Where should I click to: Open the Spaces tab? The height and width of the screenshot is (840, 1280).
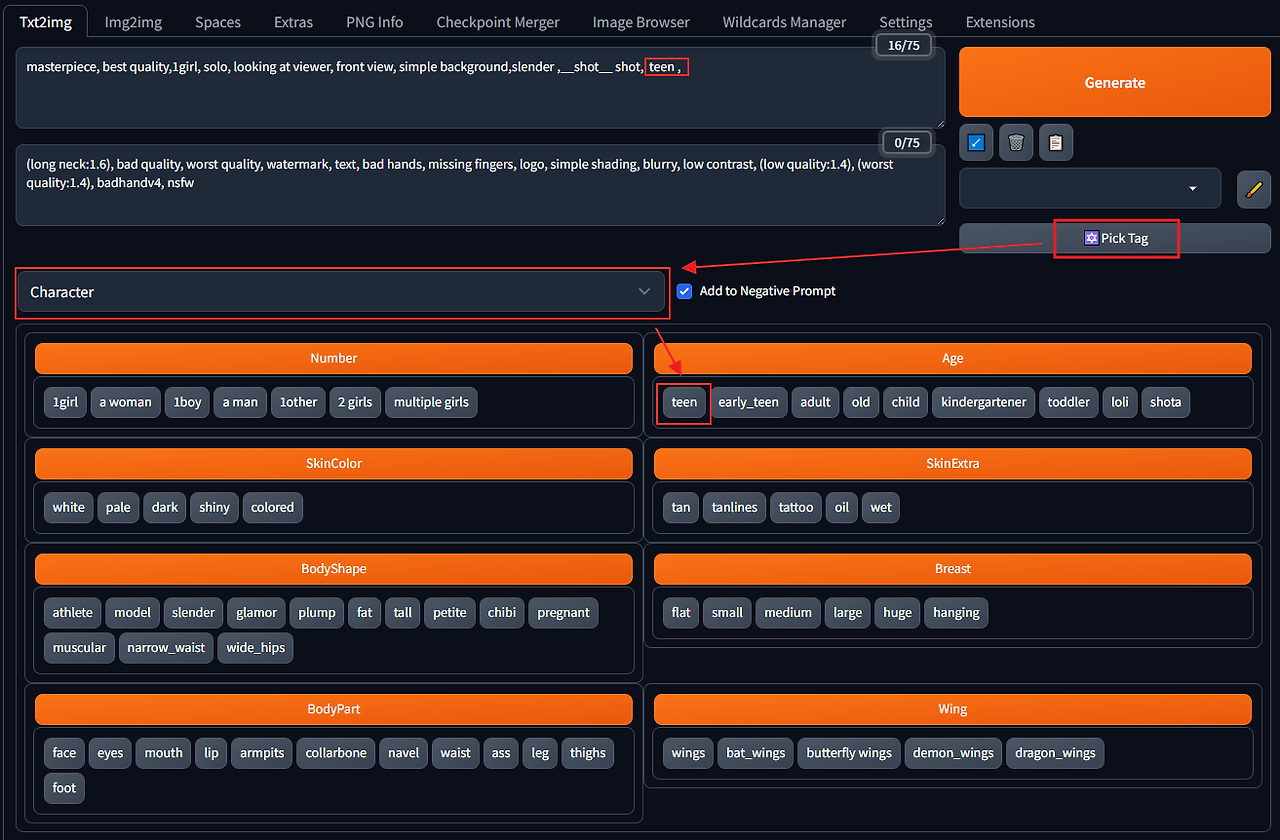pos(218,22)
